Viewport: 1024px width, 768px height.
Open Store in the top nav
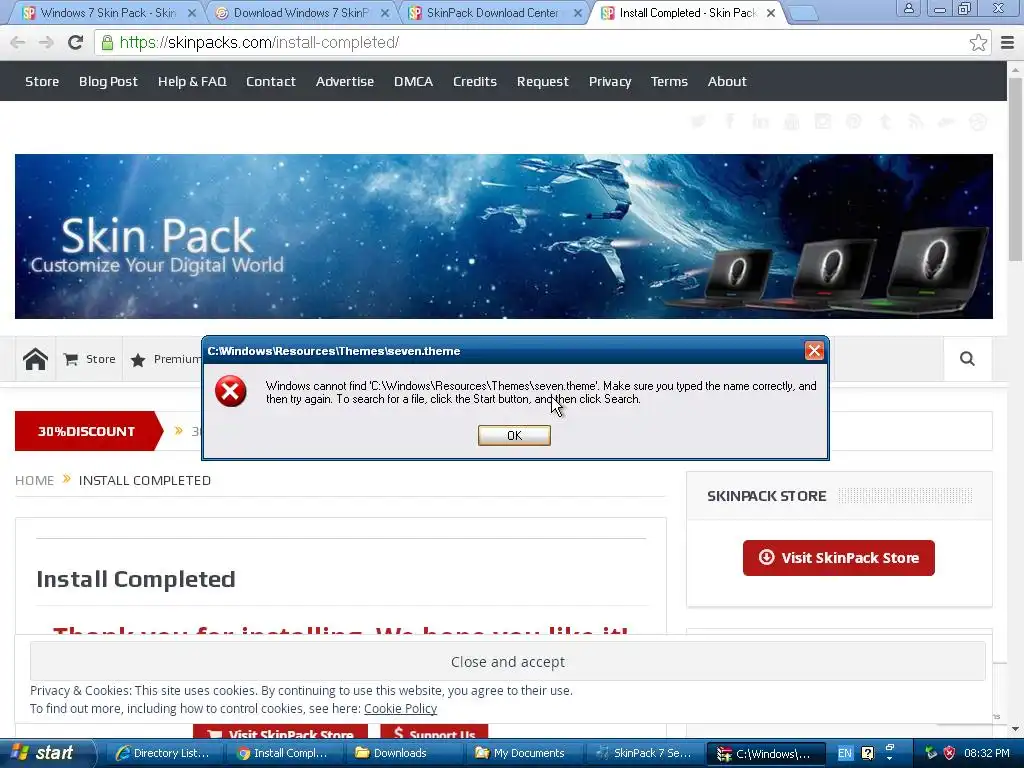click(42, 82)
